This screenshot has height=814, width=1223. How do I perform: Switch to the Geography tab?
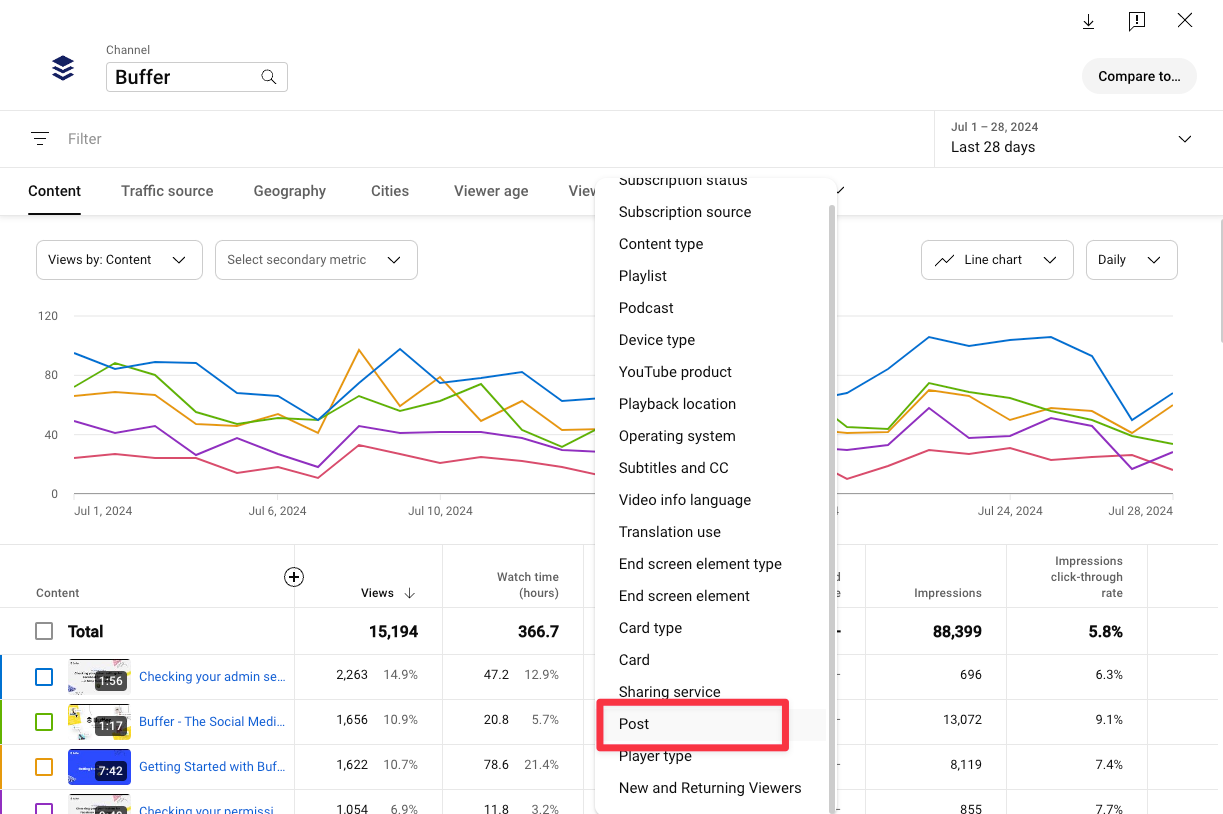[290, 191]
